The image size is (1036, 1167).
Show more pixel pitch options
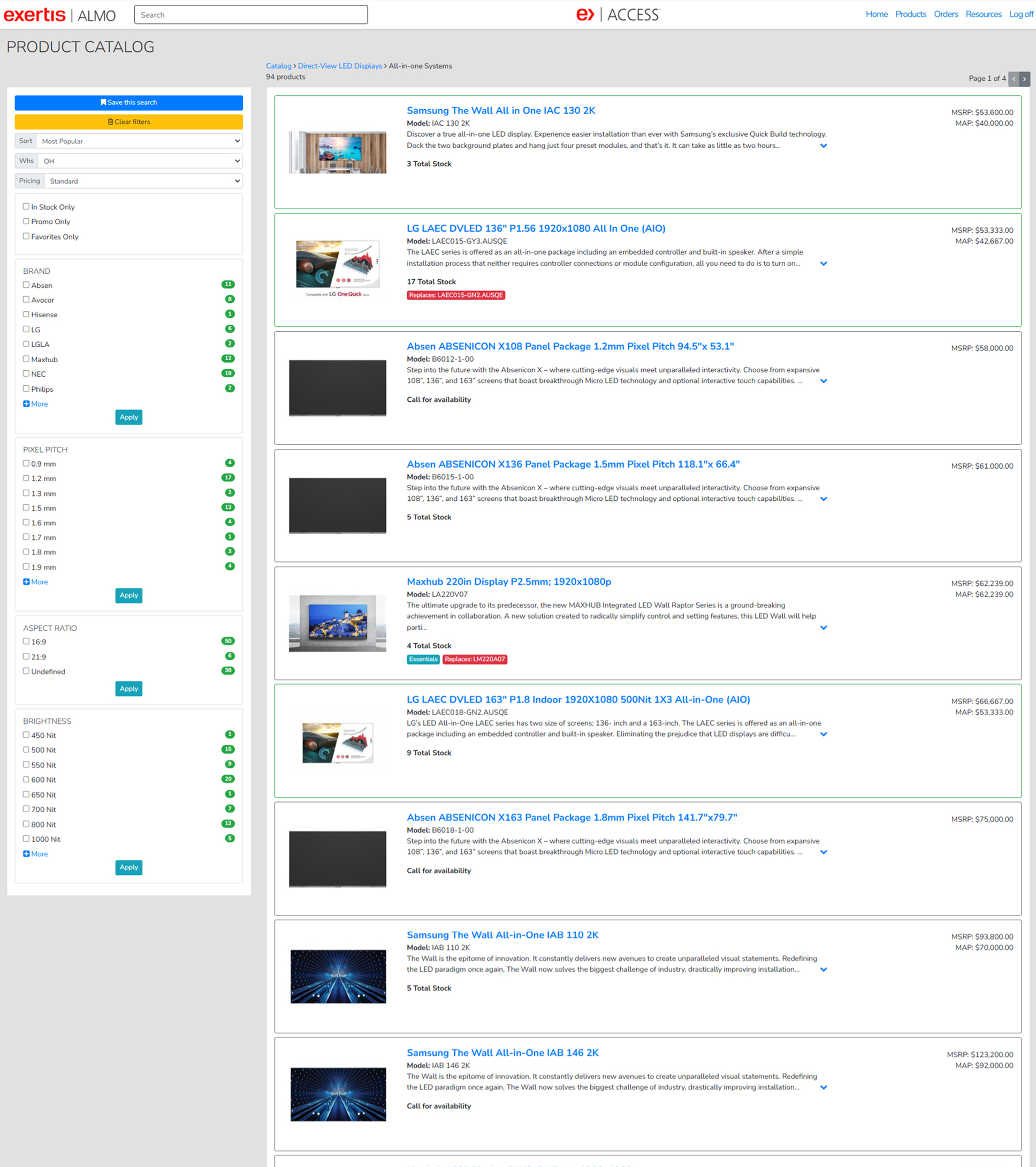[x=35, y=582]
